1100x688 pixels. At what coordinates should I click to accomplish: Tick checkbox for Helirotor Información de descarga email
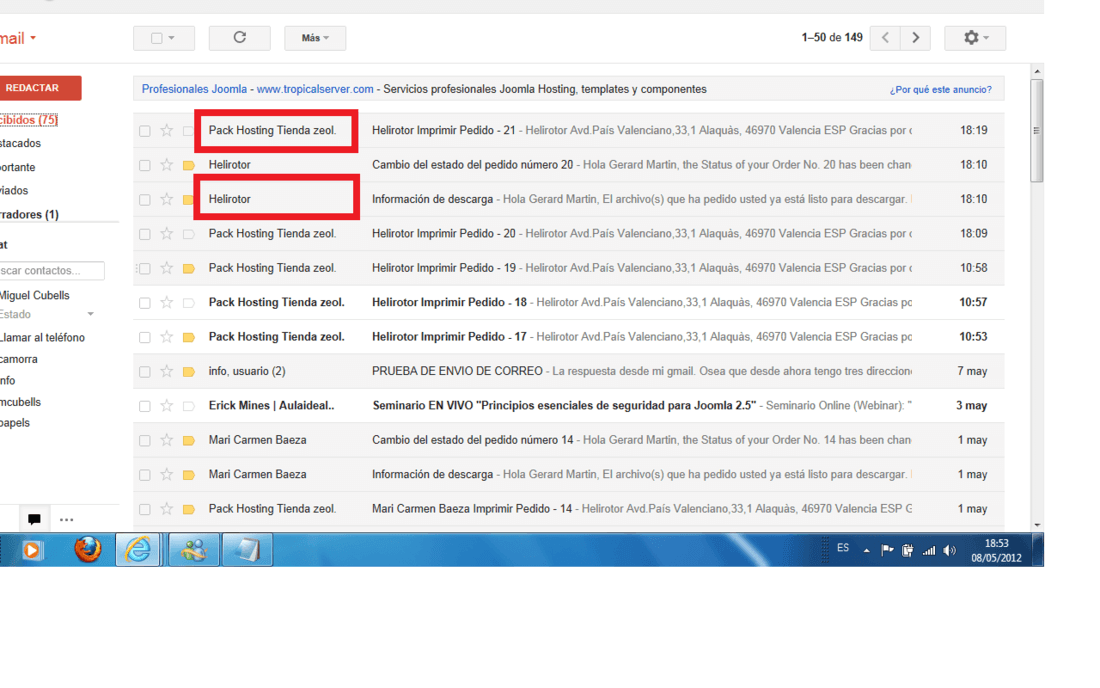coord(145,200)
